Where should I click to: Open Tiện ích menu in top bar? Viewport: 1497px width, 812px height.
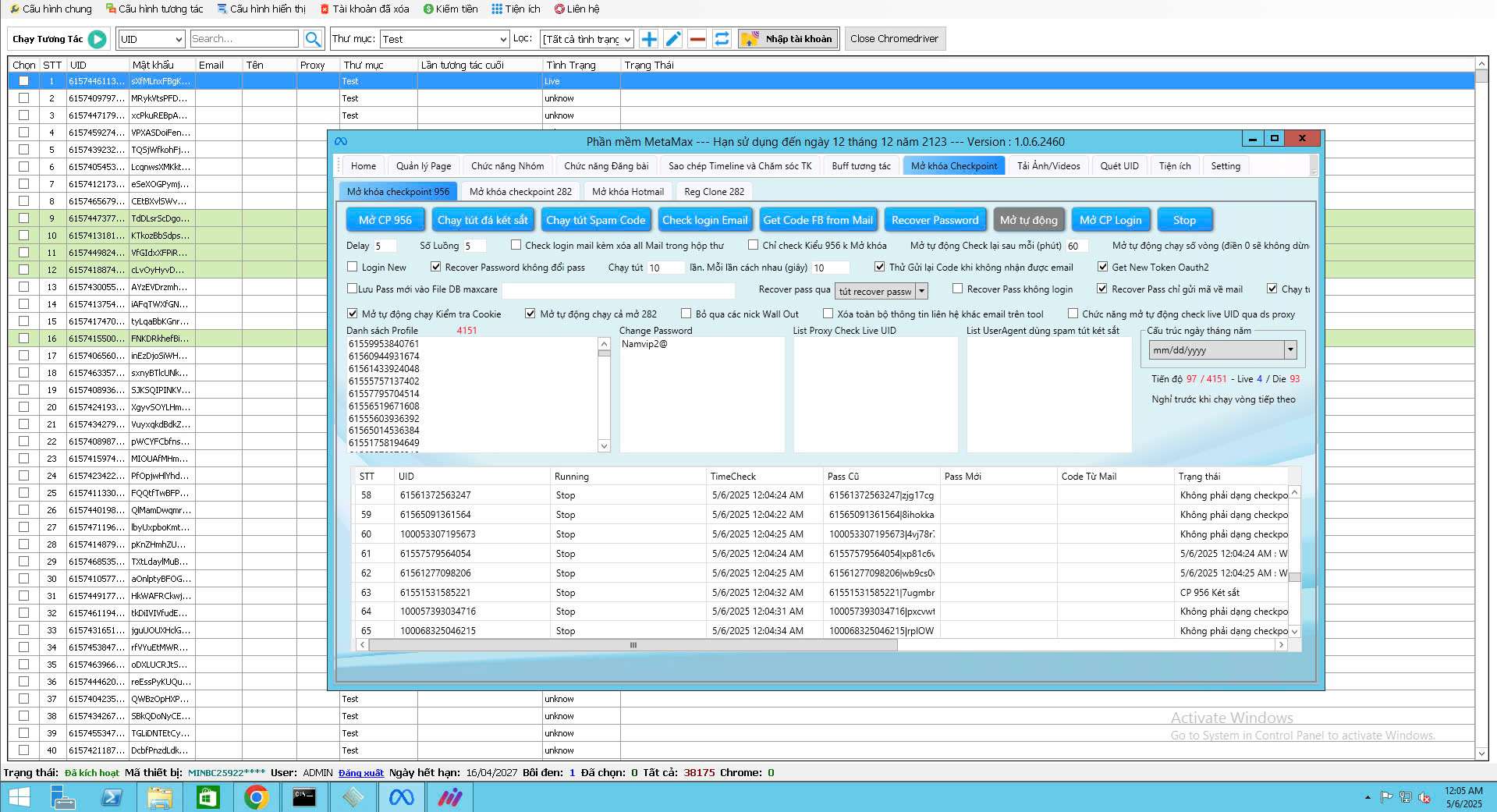pos(516,9)
